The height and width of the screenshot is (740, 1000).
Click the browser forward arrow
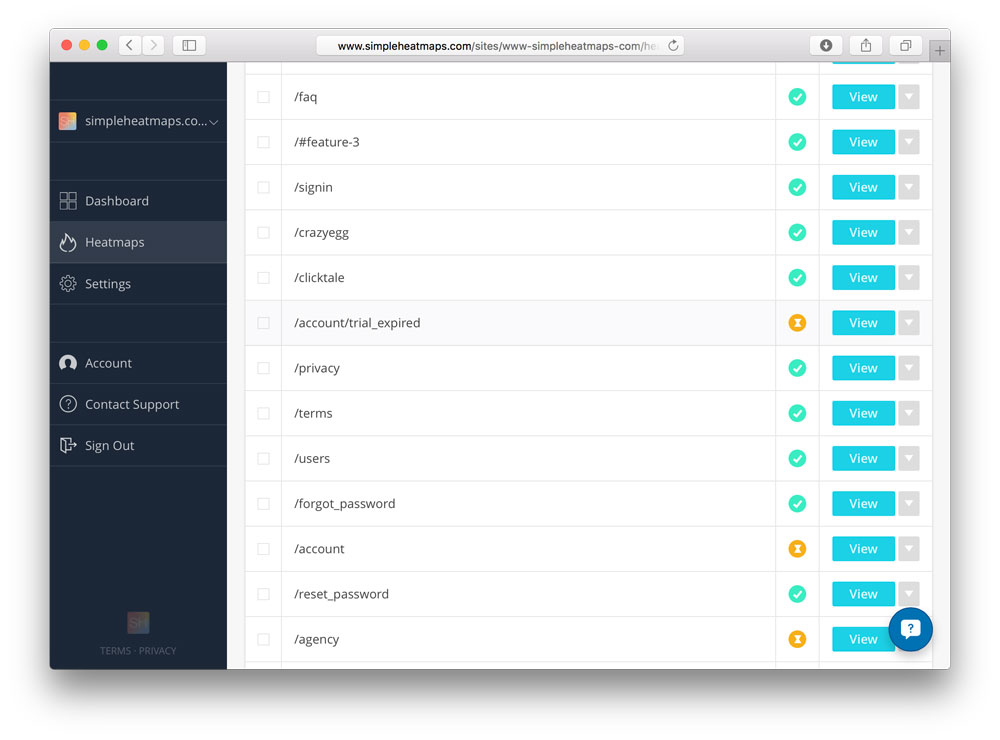coord(153,45)
